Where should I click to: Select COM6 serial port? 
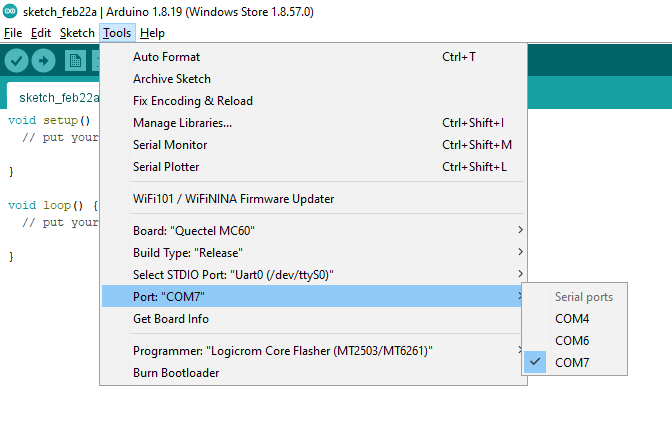(574, 341)
